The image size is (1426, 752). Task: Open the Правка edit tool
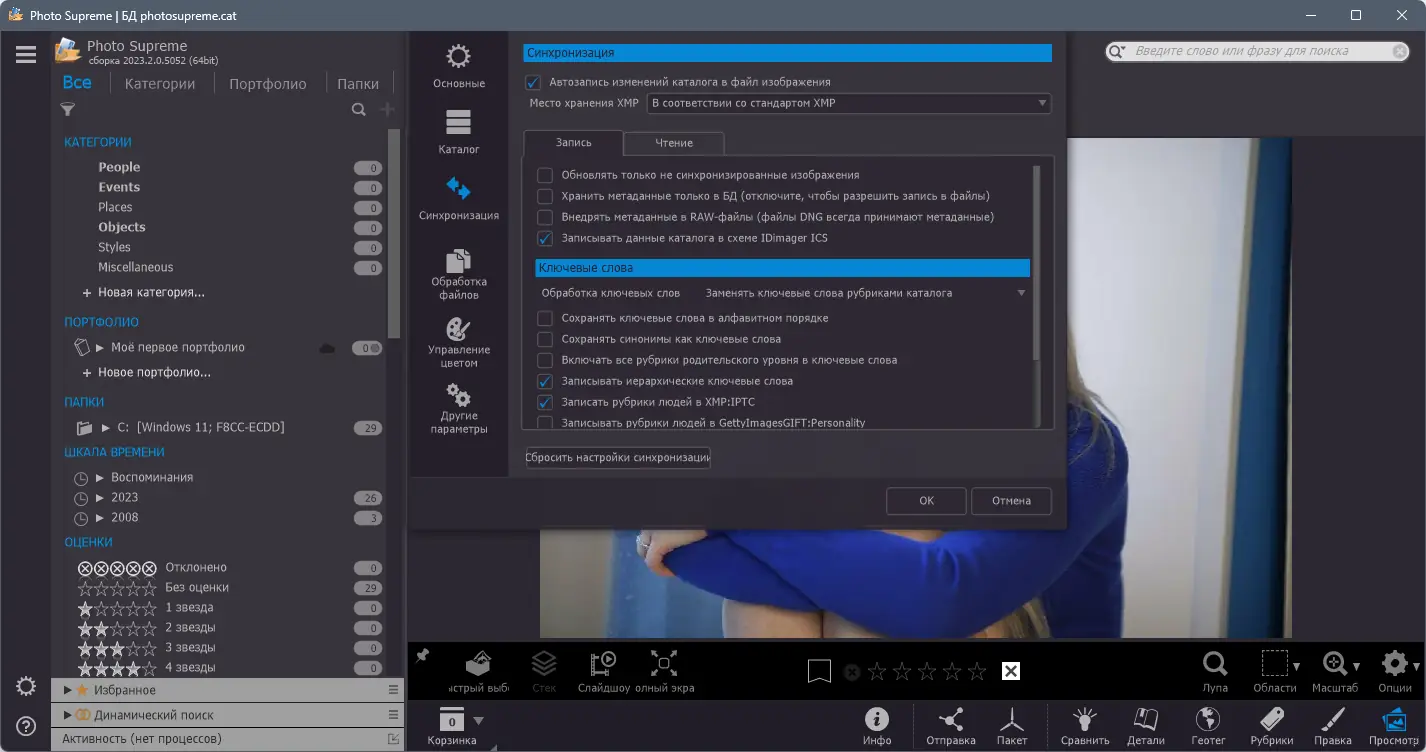point(1333,727)
